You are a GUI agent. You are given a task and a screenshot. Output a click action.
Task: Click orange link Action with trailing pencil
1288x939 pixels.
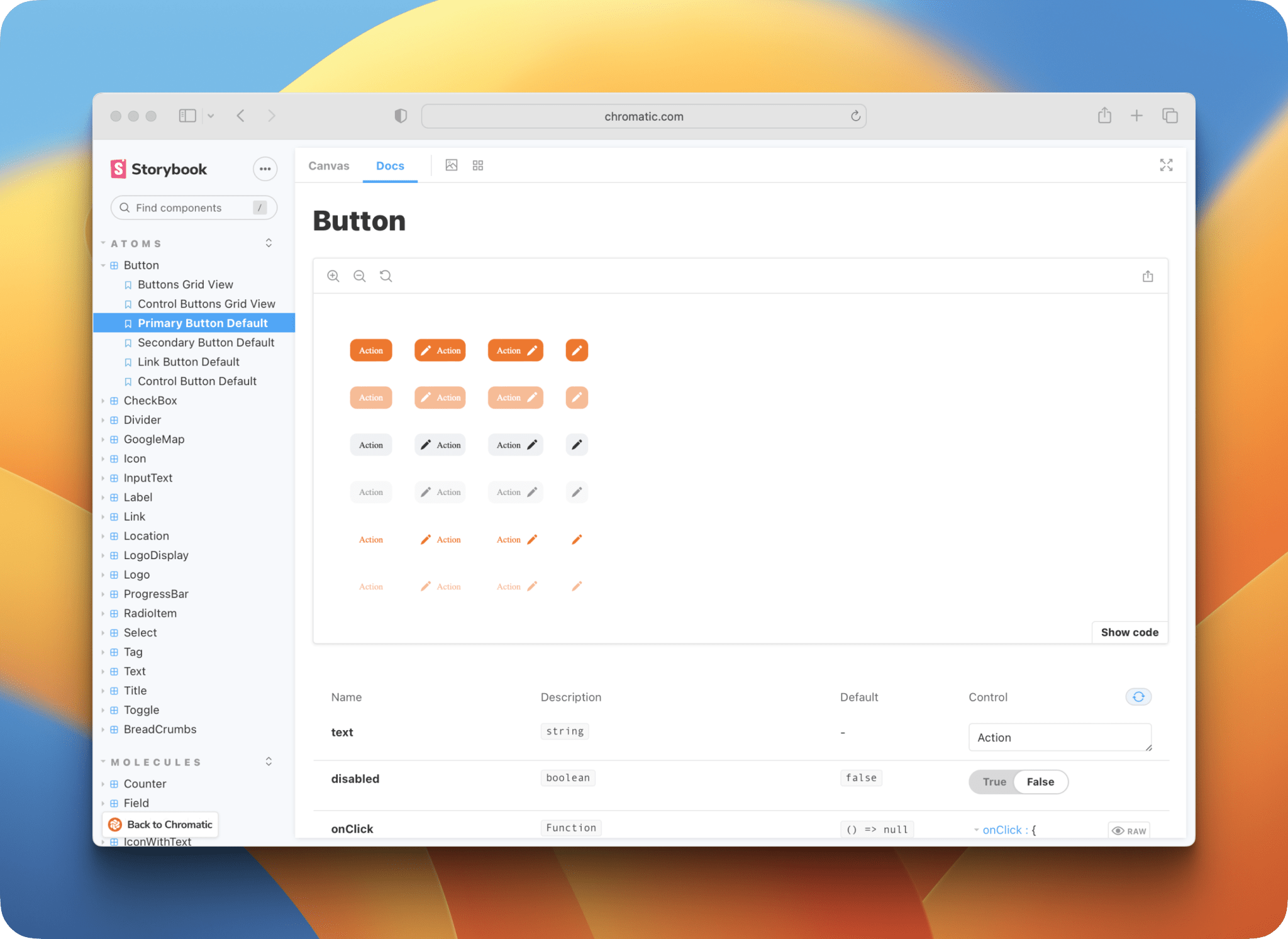coord(516,539)
